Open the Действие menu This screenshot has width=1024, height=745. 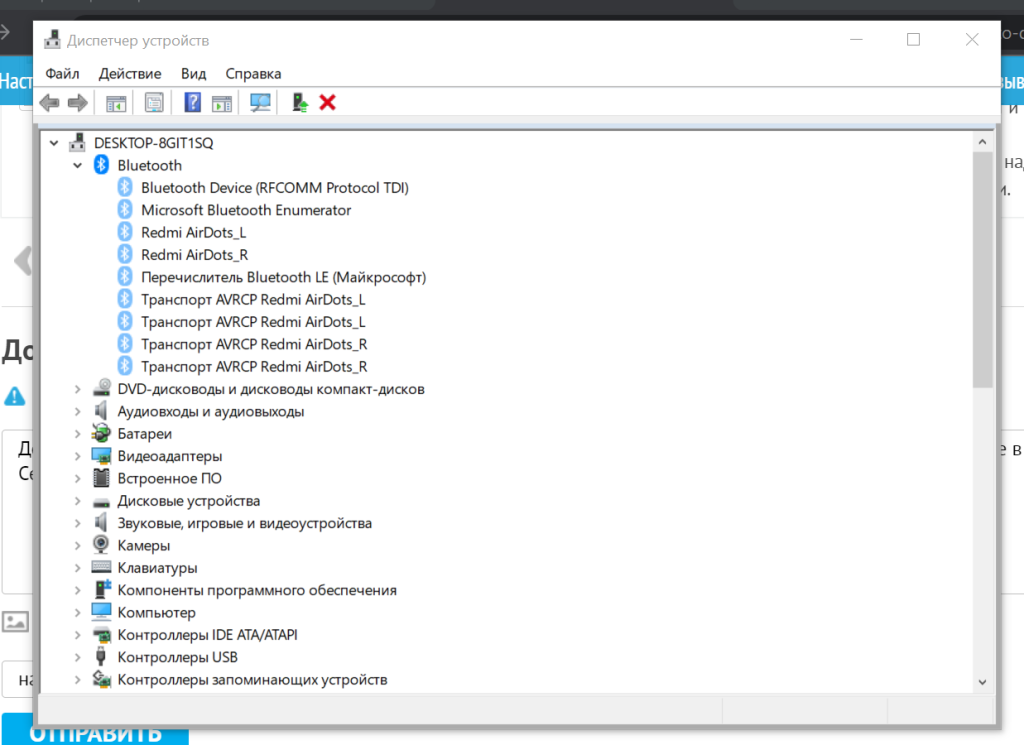(129, 73)
